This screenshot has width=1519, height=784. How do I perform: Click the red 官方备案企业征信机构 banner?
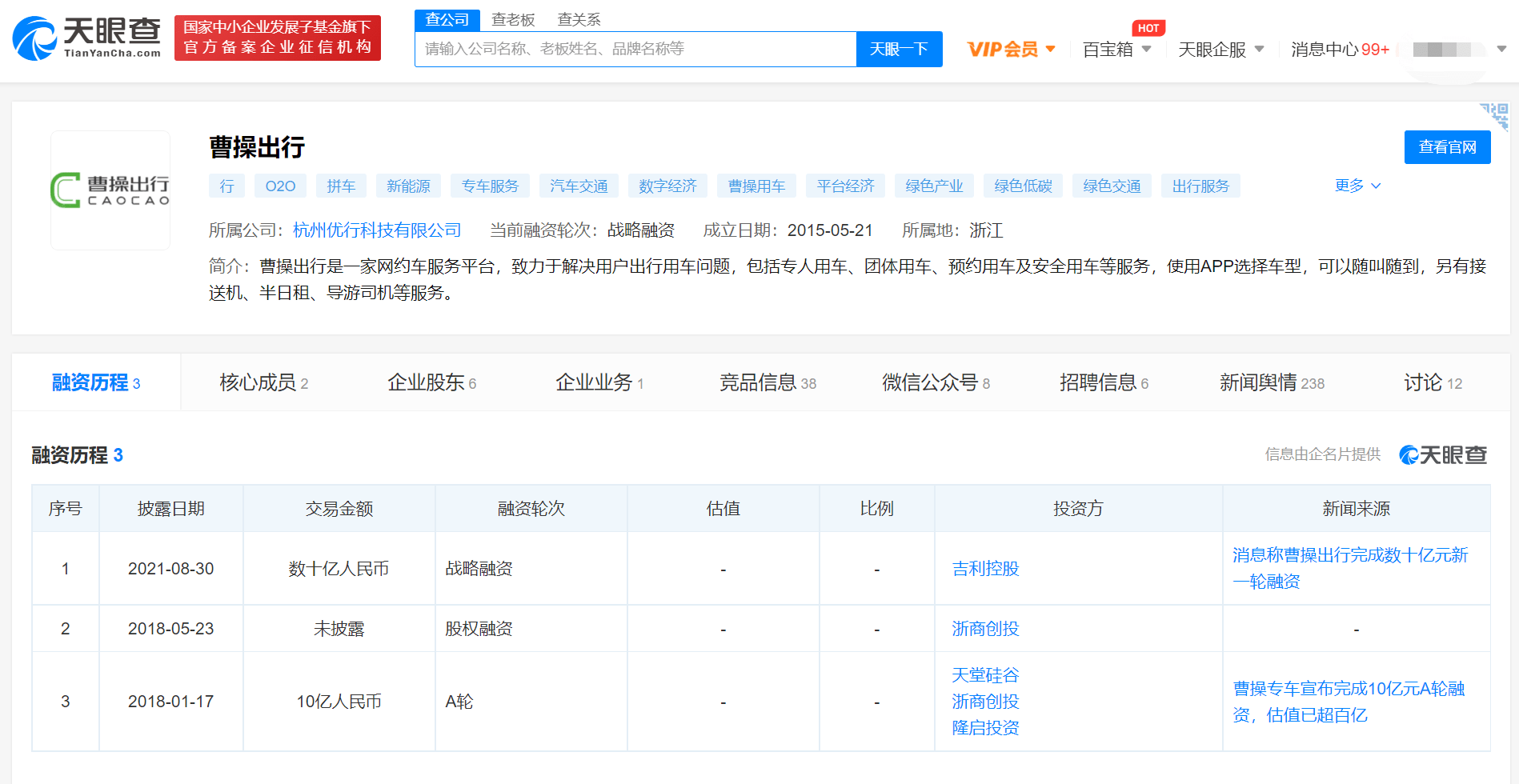click(x=277, y=38)
